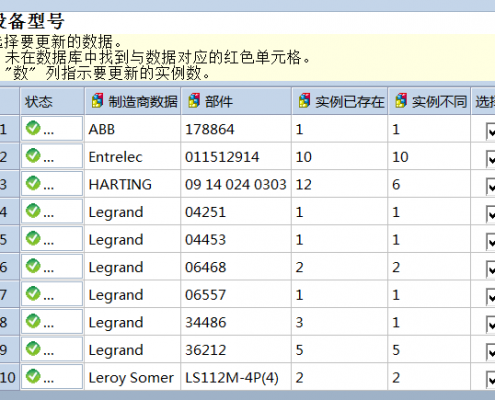
Task: Select part number 34486 cell
Action: [236, 322]
